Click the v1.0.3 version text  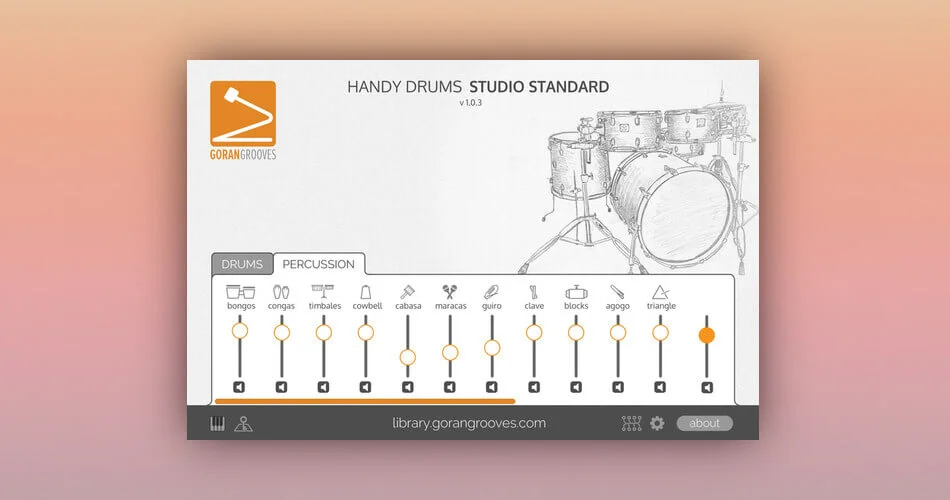[x=470, y=103]
